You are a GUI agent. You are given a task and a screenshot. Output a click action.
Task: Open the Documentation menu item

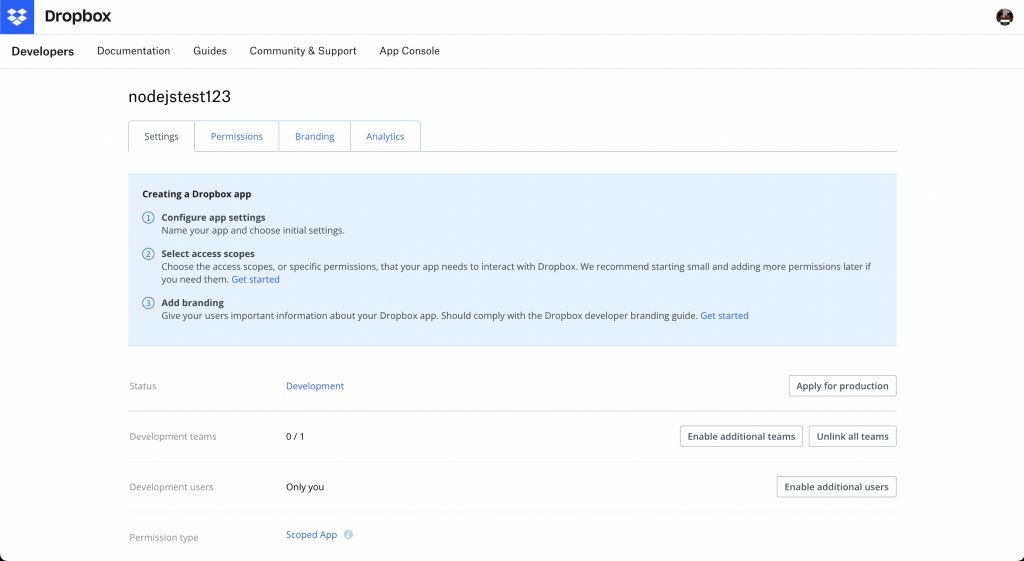click(133, 51)
